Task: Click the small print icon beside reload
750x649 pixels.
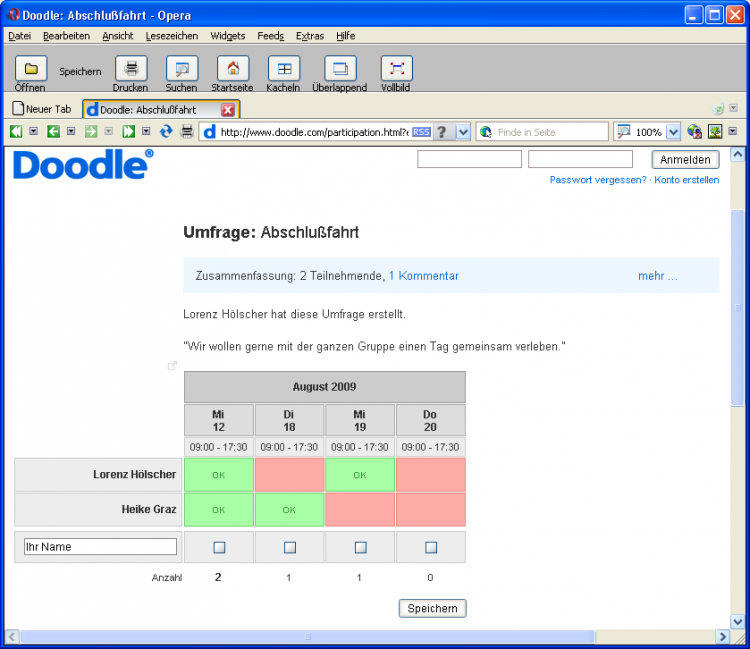Action: click(x=187, y=132)
